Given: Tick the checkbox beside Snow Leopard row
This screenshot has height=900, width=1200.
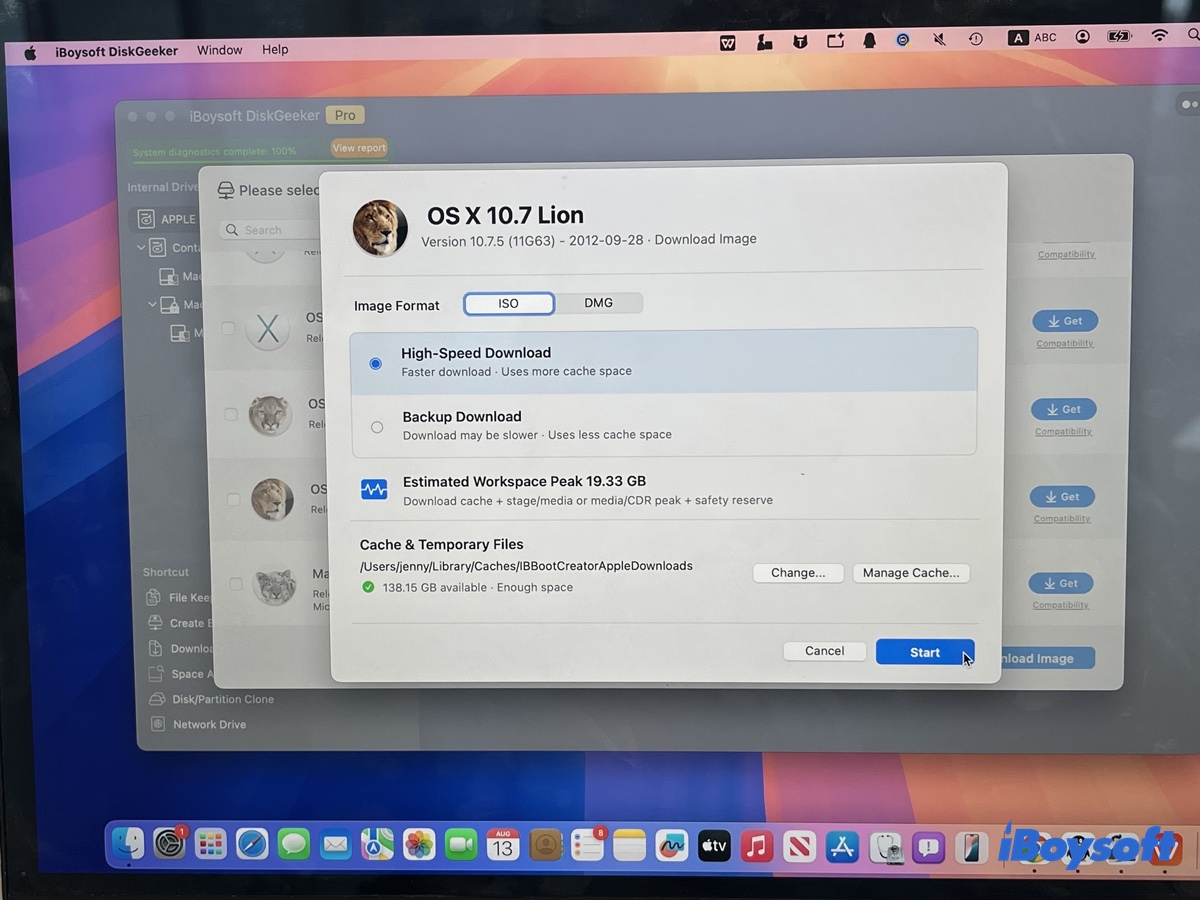Looking at the screenshot, I should tap(235, 584).
